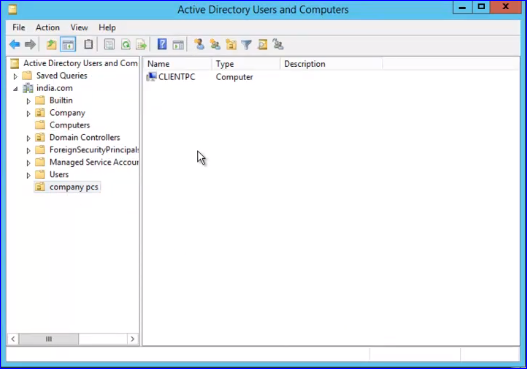Minimize the Active Directory window

[x=462, y=7]
